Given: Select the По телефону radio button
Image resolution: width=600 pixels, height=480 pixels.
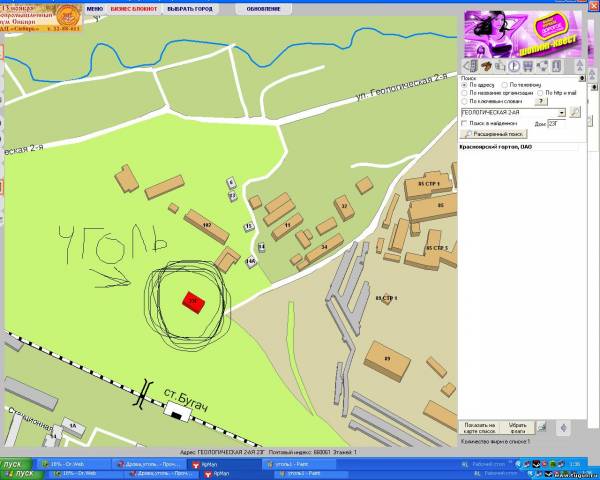Looking at the screenshot, I should 505,85.
